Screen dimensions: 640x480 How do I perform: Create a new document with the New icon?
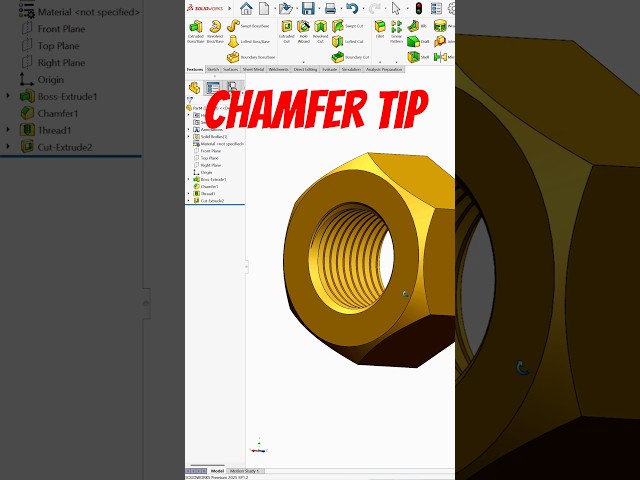264,8
